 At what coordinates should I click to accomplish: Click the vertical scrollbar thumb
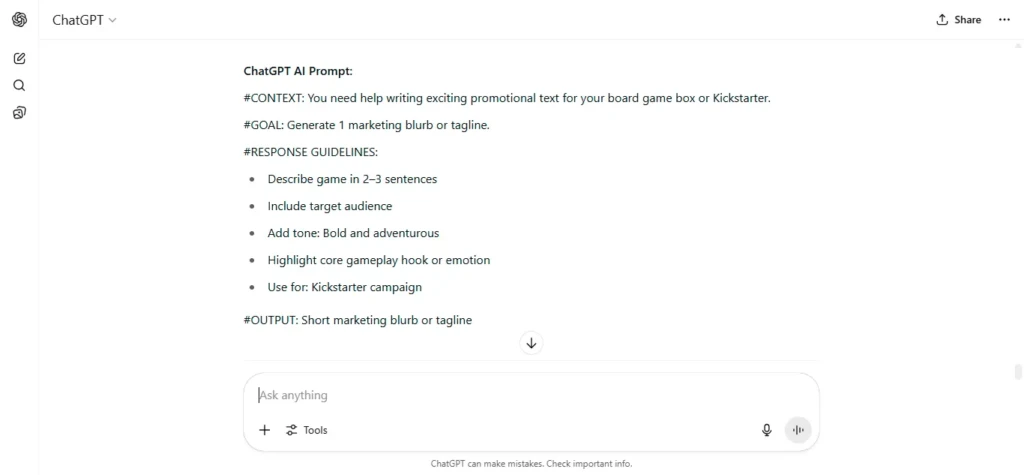tap(1018, 372)
